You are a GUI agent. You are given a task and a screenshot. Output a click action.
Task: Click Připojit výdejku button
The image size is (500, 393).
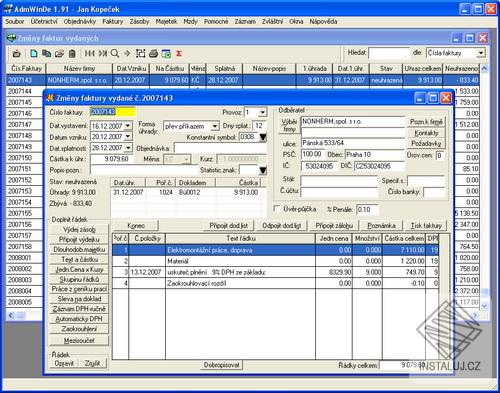click(79, 239)
